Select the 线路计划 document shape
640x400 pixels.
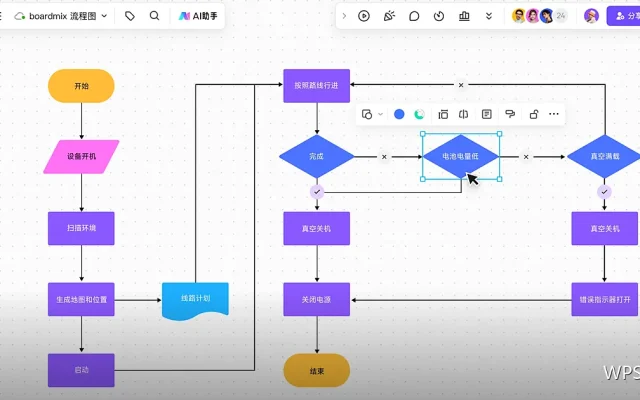196,301
